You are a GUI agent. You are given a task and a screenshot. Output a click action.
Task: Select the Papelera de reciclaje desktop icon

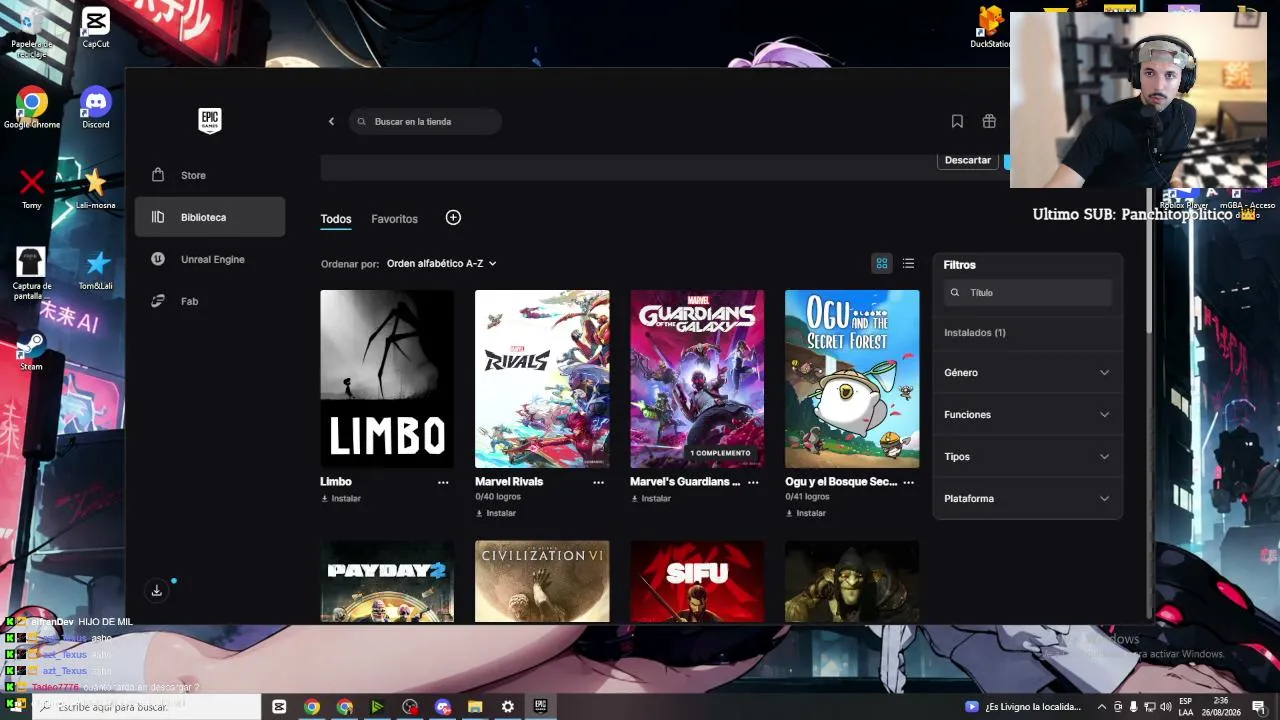(31, 32)
